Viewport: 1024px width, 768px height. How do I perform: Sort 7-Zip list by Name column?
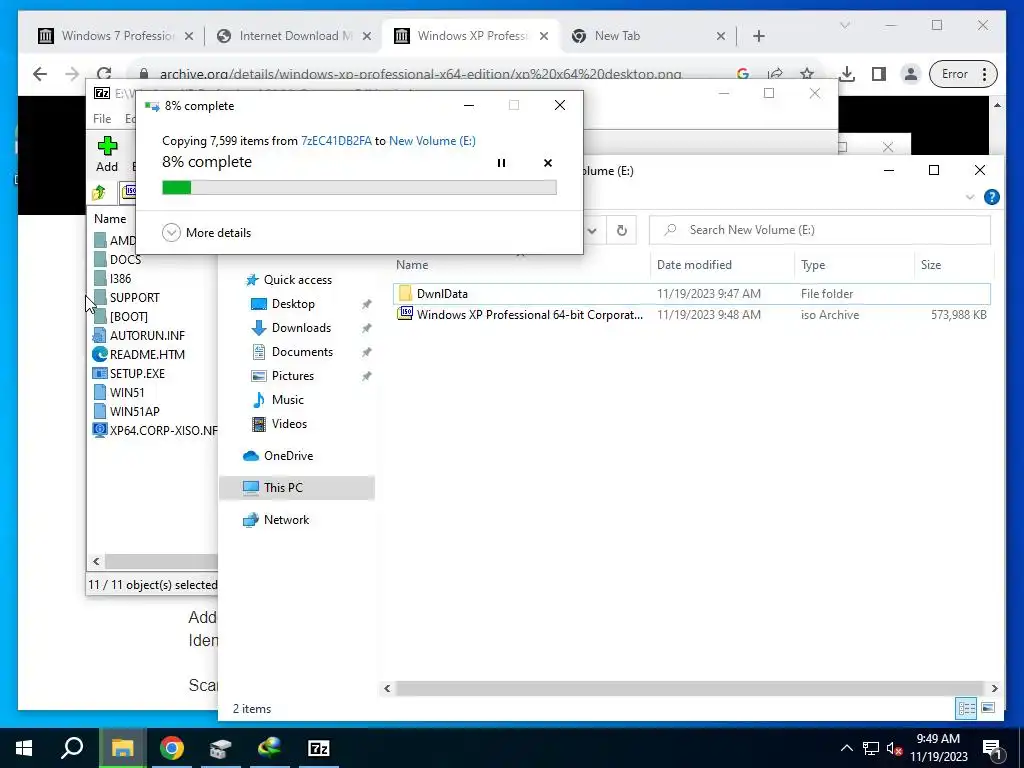[x=110, y=219]
